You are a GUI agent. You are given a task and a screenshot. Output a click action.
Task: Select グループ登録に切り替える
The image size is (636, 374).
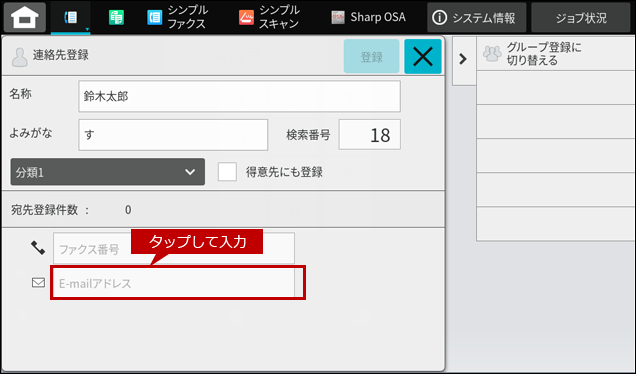(556, 54)
